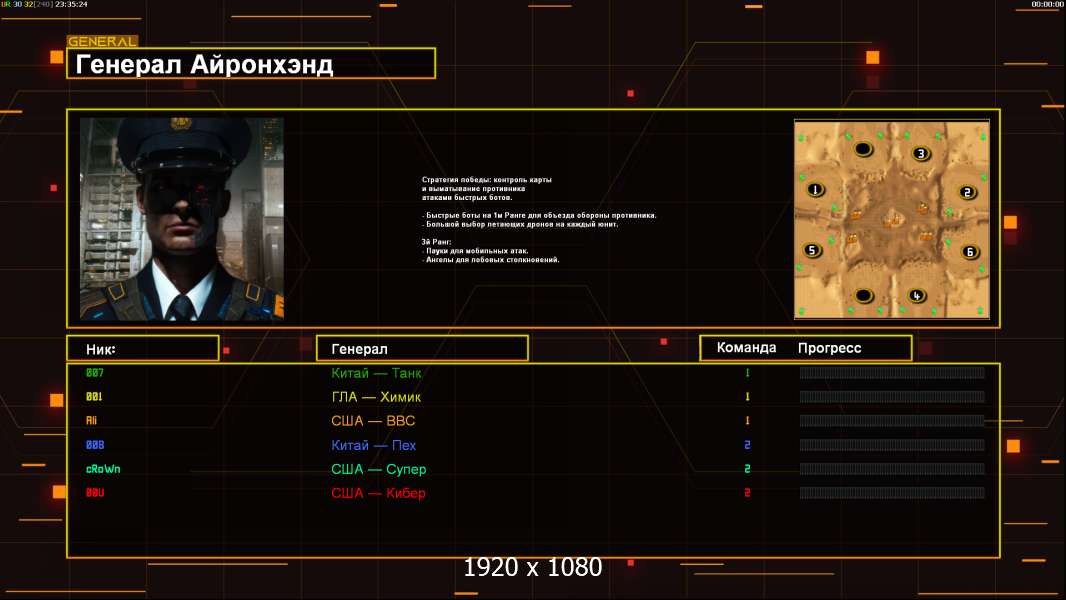
Task: Click США — Супер general entry
Action: pyautogui.click(x=378, y=469)
